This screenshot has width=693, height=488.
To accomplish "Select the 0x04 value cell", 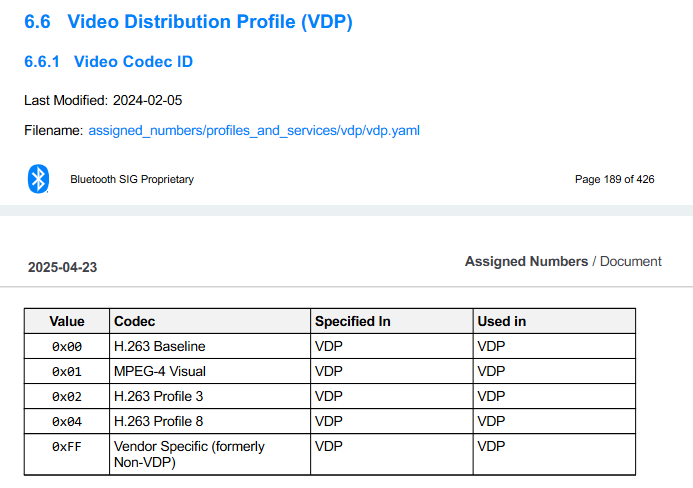I will pos(67,421).
